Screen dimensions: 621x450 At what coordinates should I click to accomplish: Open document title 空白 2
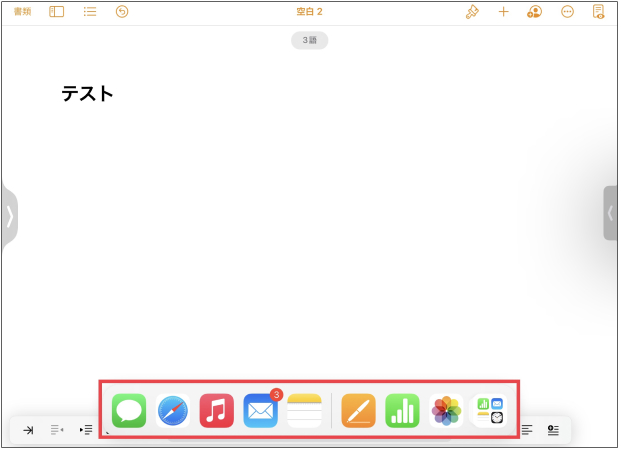309,11
